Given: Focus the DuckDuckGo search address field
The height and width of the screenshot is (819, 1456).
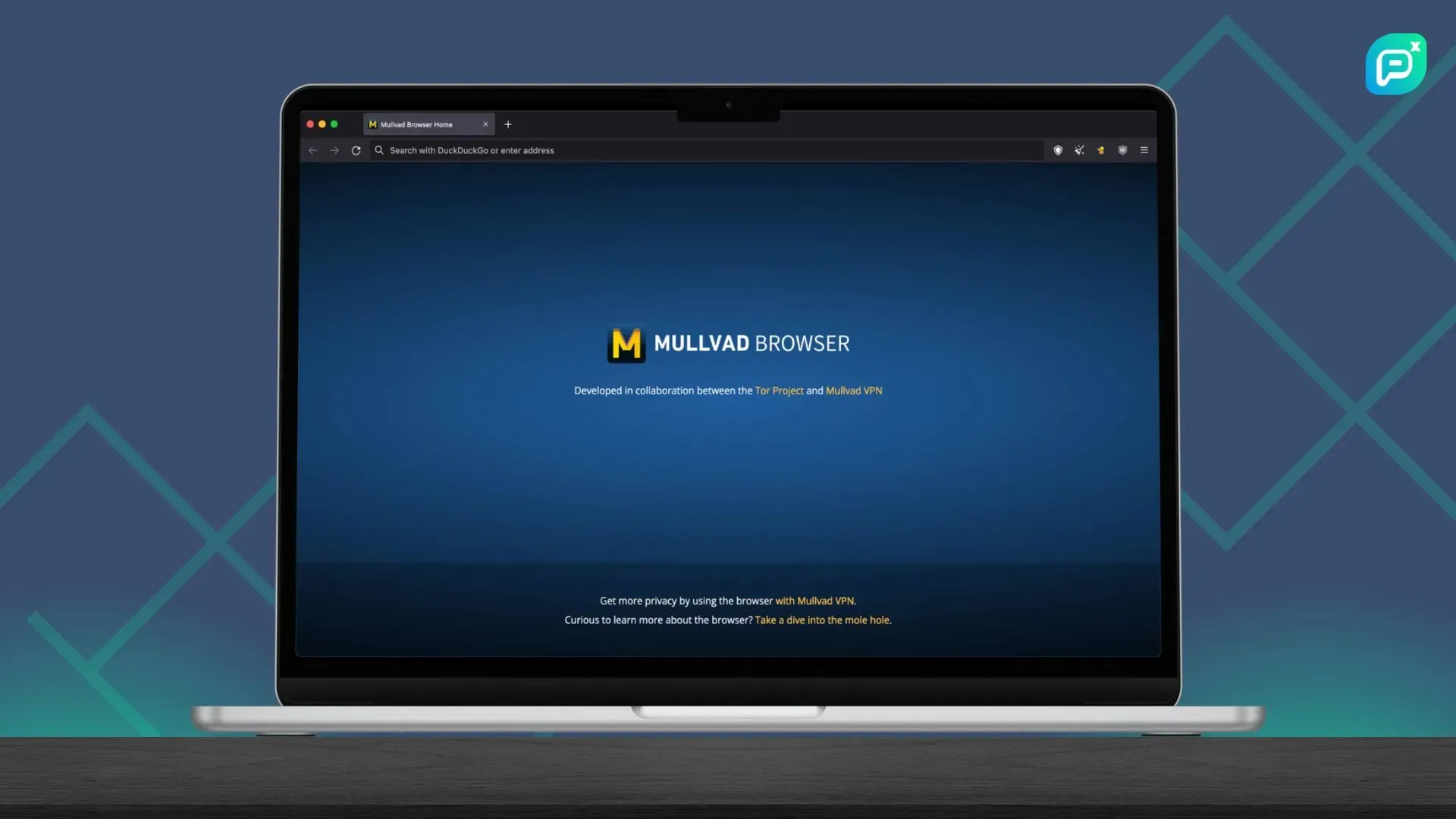Looking at the screenshot, I should [x=707, y=150].
